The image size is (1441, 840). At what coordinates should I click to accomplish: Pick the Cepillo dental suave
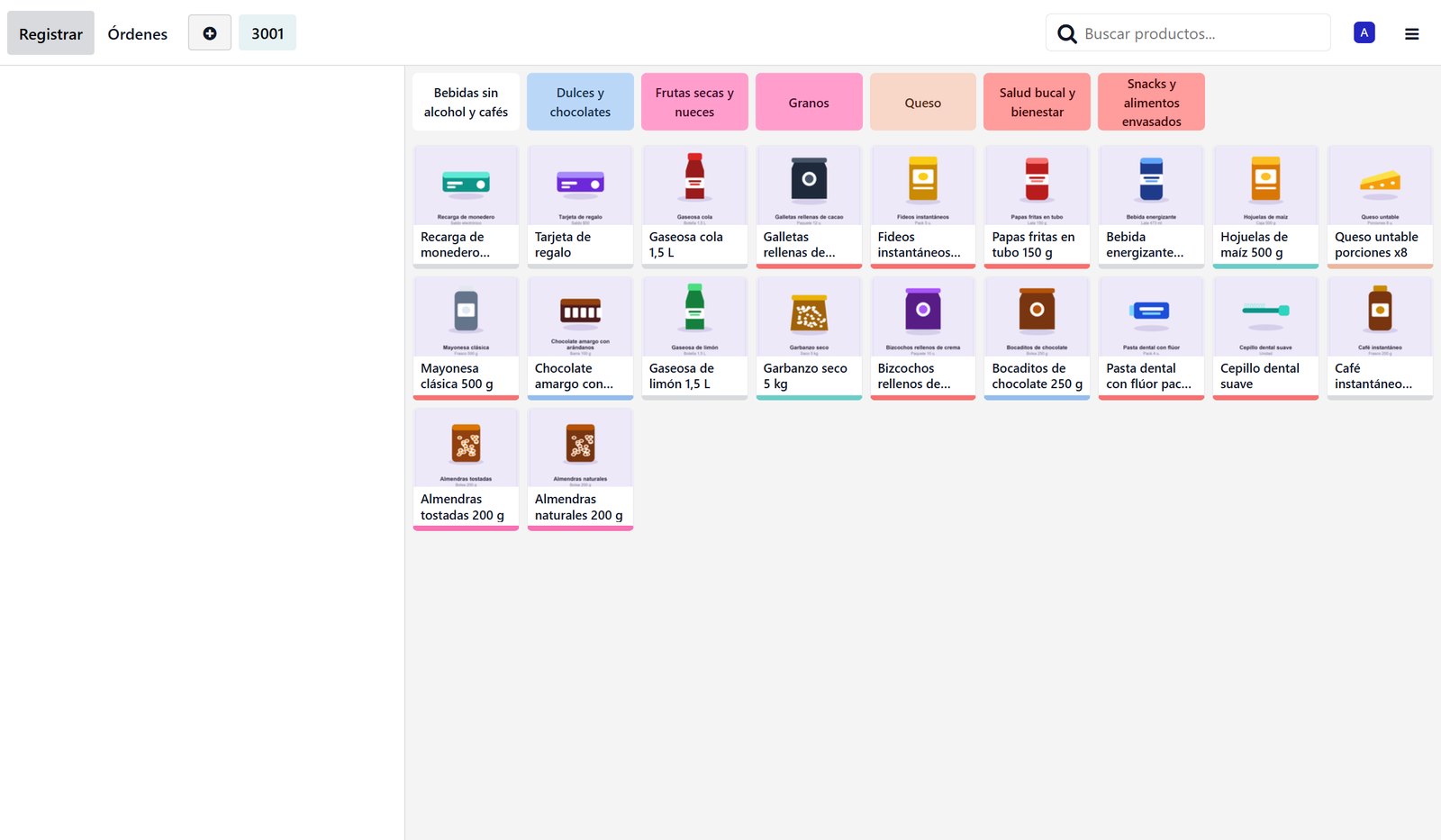1265,338
